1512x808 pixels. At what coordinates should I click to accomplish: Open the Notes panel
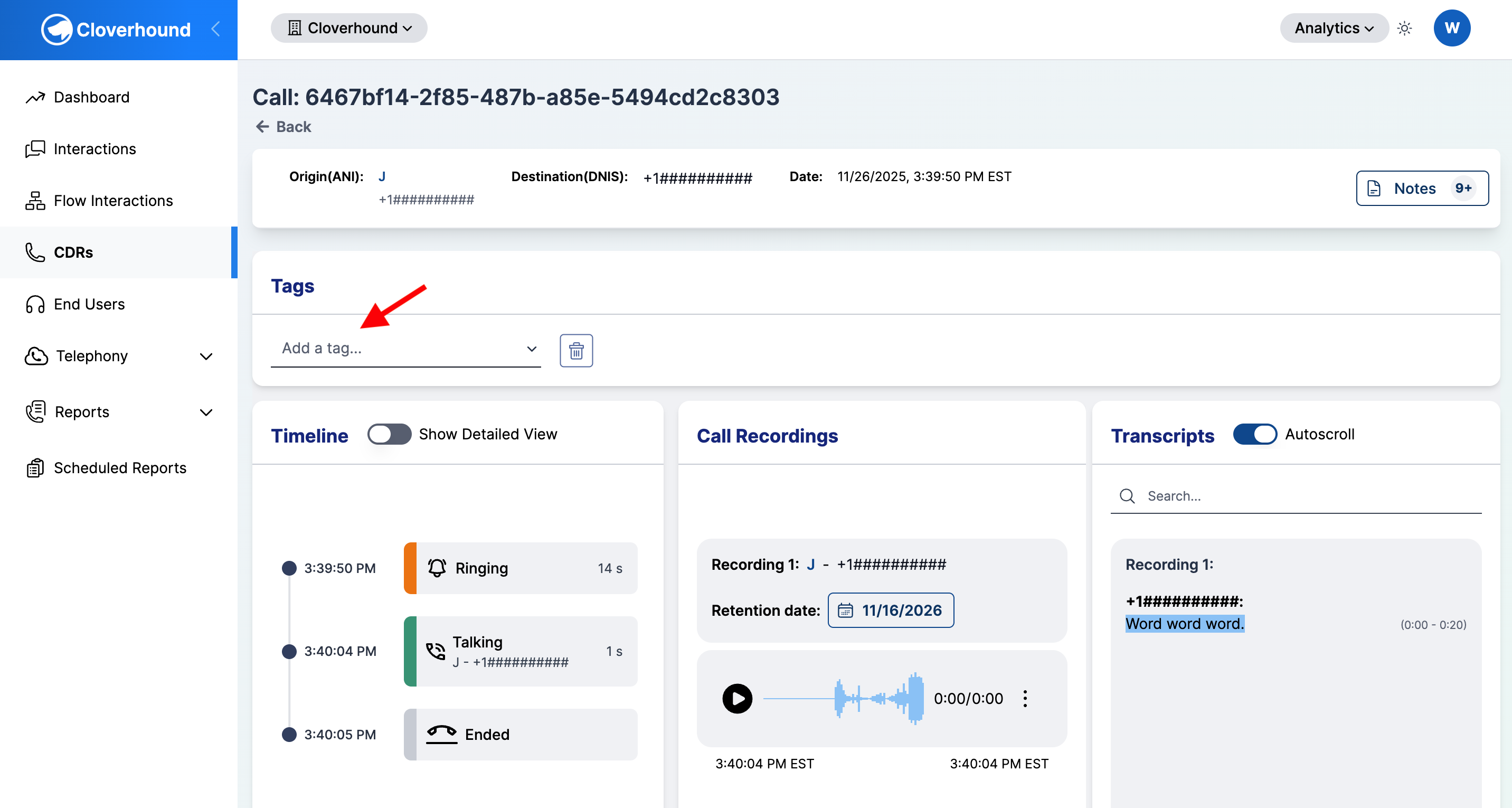(1422, 188)
